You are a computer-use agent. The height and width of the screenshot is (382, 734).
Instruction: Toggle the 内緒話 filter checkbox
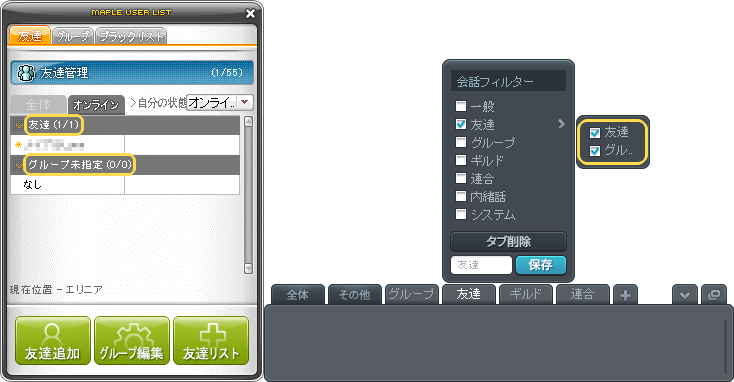click(x=461, y=196)
